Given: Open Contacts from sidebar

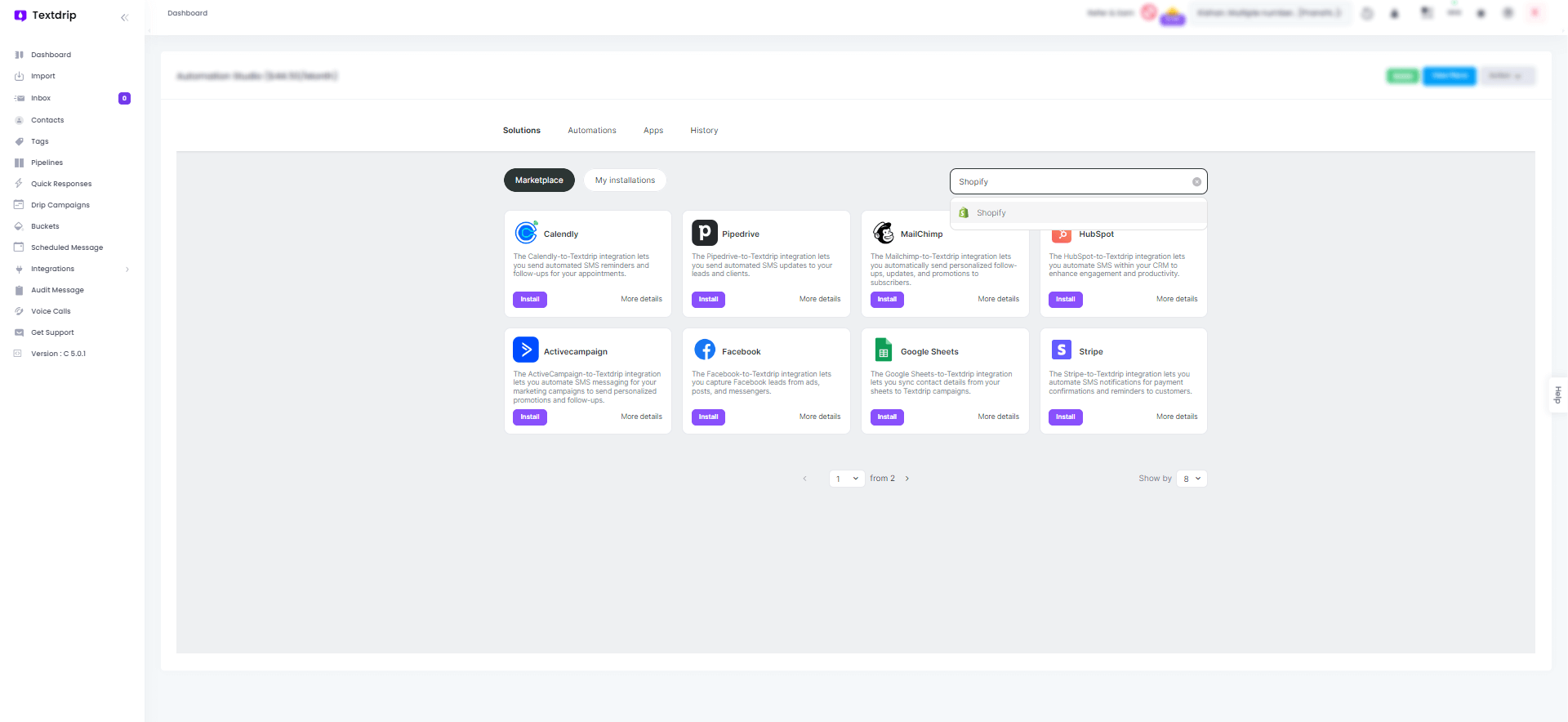Looking at the screenshot, I should click(x=47, y=120).
